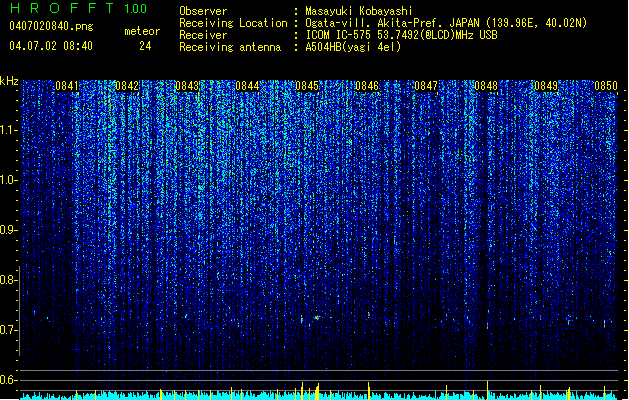Click the Receiving Location label
This screenshot has height=400, width=629.
[x=233, y=23]
